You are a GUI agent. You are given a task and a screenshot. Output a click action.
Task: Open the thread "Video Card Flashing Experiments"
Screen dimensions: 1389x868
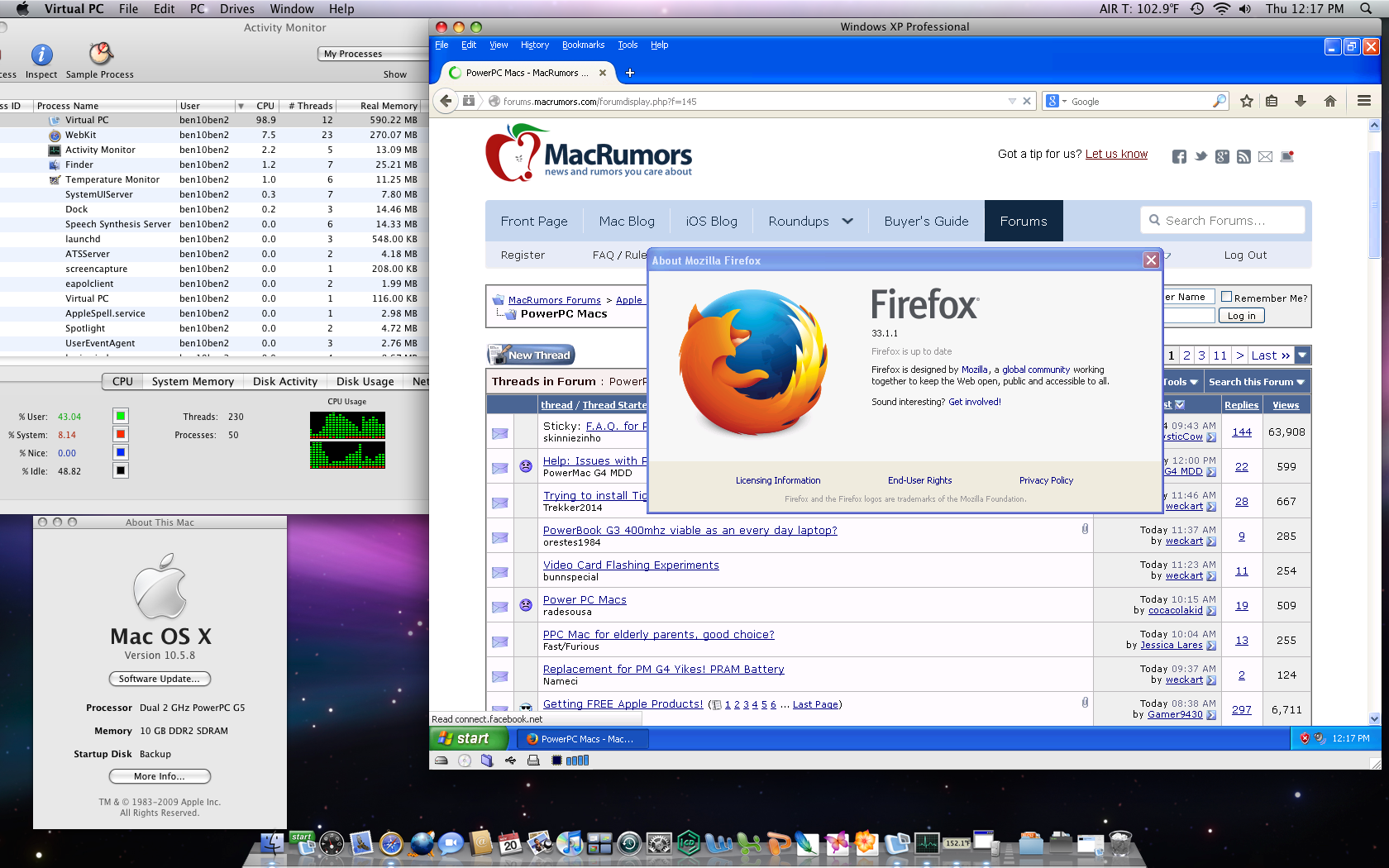(x=631, y=565)
